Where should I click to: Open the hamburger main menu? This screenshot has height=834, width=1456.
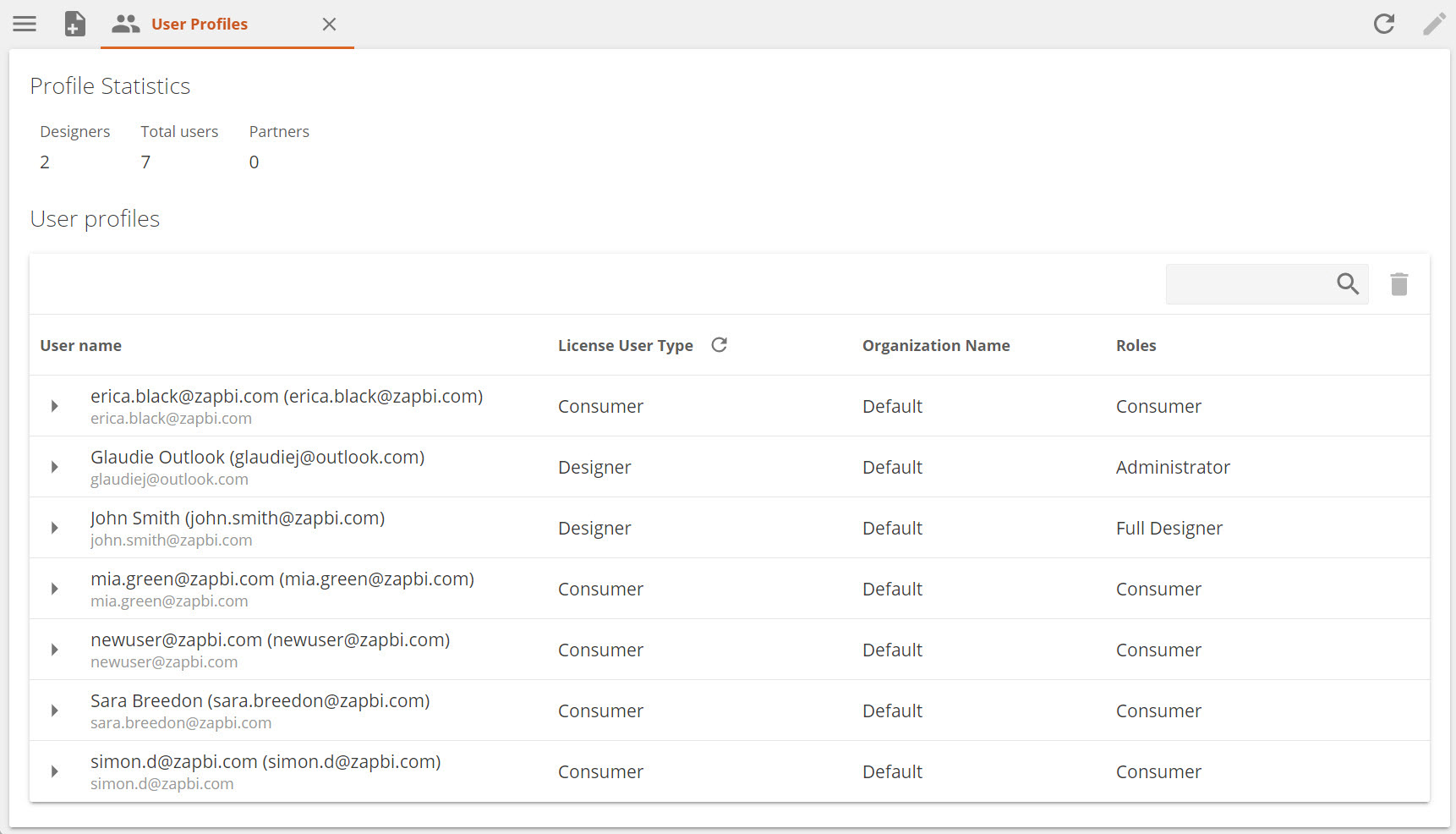pyautogui.click(x=25, y=24)
